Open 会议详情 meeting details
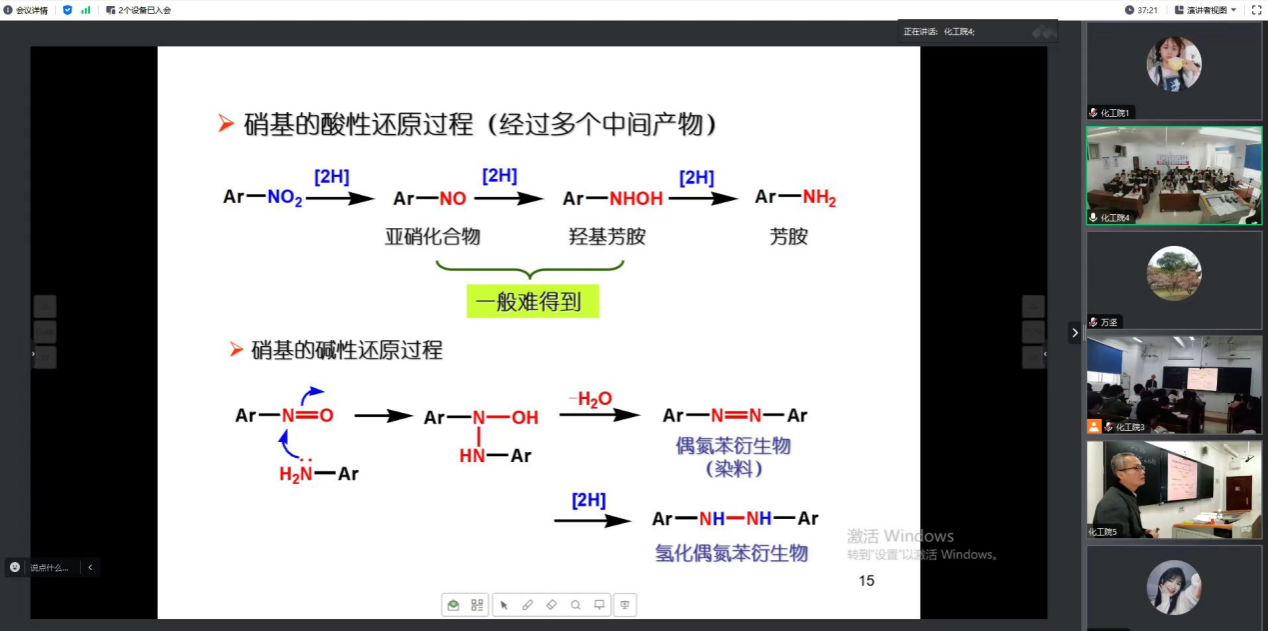This screenshot has width=1268, height=631. [x=26, y=10]
